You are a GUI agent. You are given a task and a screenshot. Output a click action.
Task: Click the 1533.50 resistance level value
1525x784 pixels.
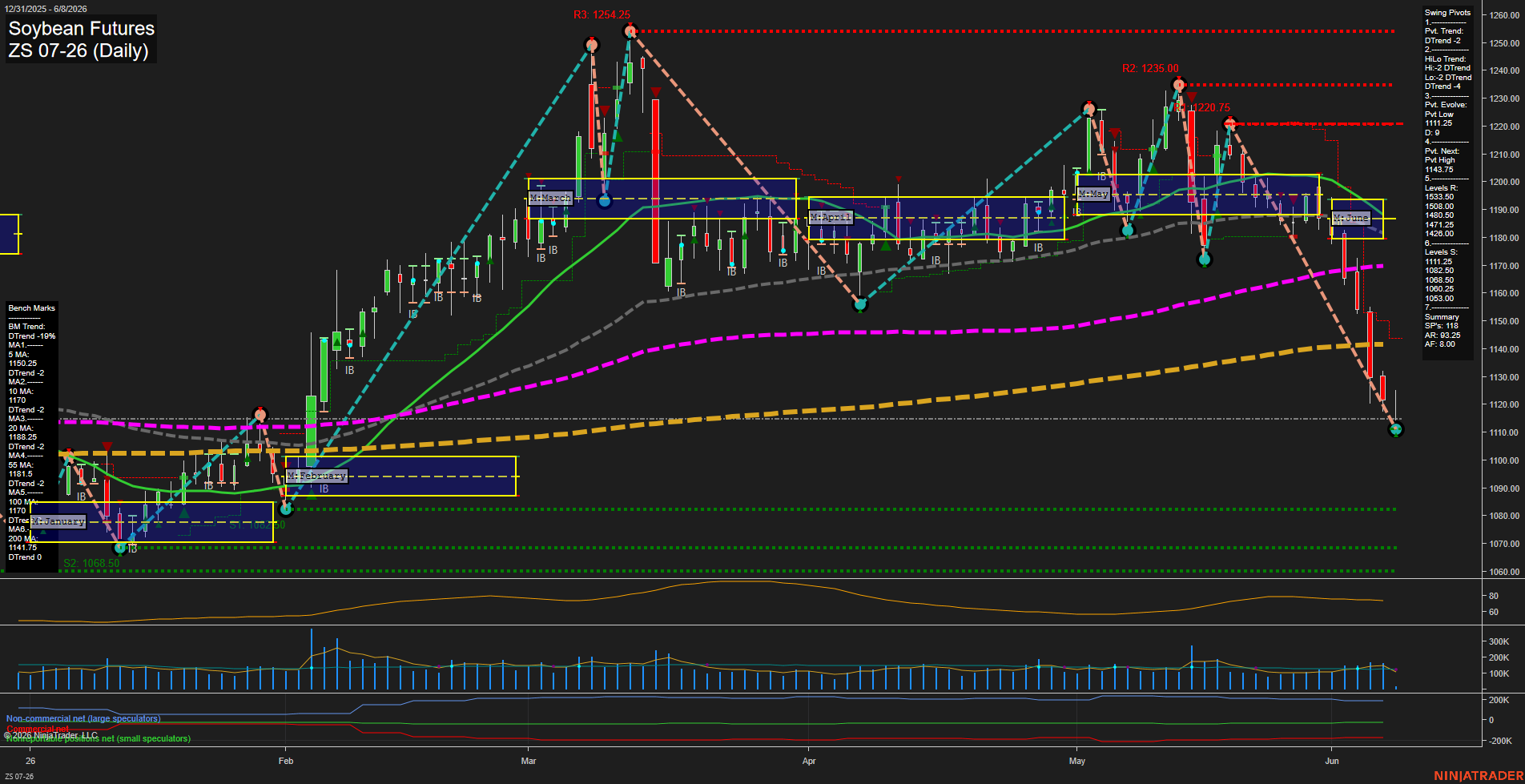(x=1439, y=197)
